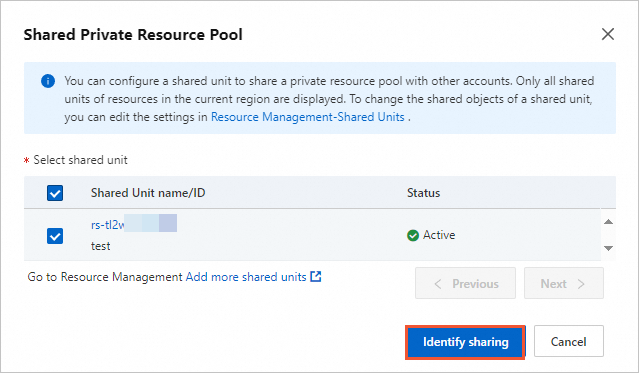Click the 'Shared Private Resource Pool' dialog title
This screenshot has width=639, height=373.
pos(133,35)
